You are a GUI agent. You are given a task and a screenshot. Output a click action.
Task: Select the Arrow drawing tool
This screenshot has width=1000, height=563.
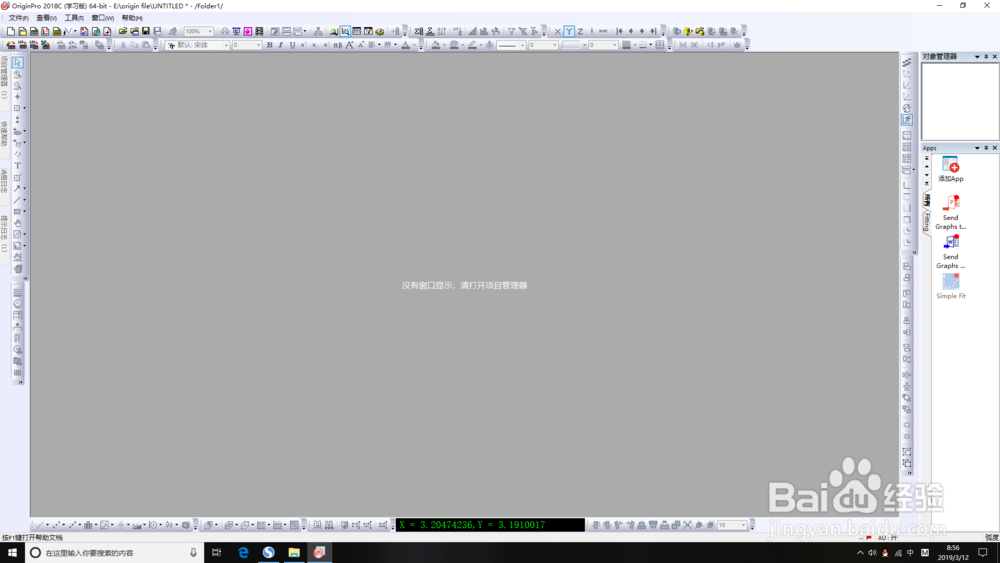(17, 188)
